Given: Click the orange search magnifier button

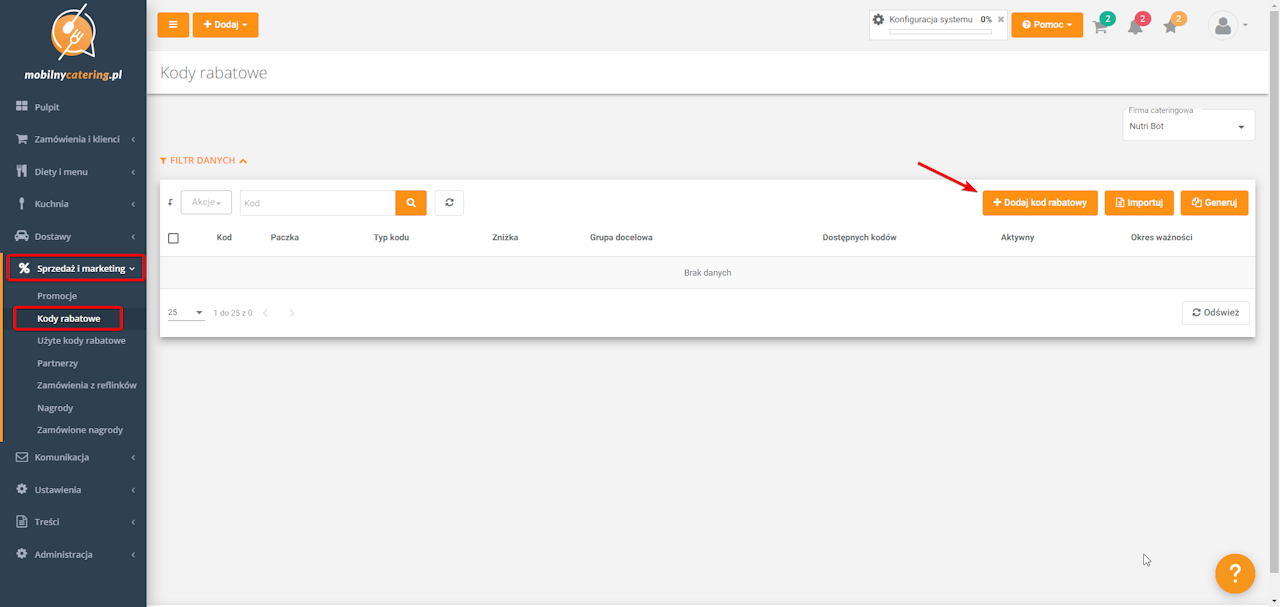Looking at the screenshot, I should point(411,203).
